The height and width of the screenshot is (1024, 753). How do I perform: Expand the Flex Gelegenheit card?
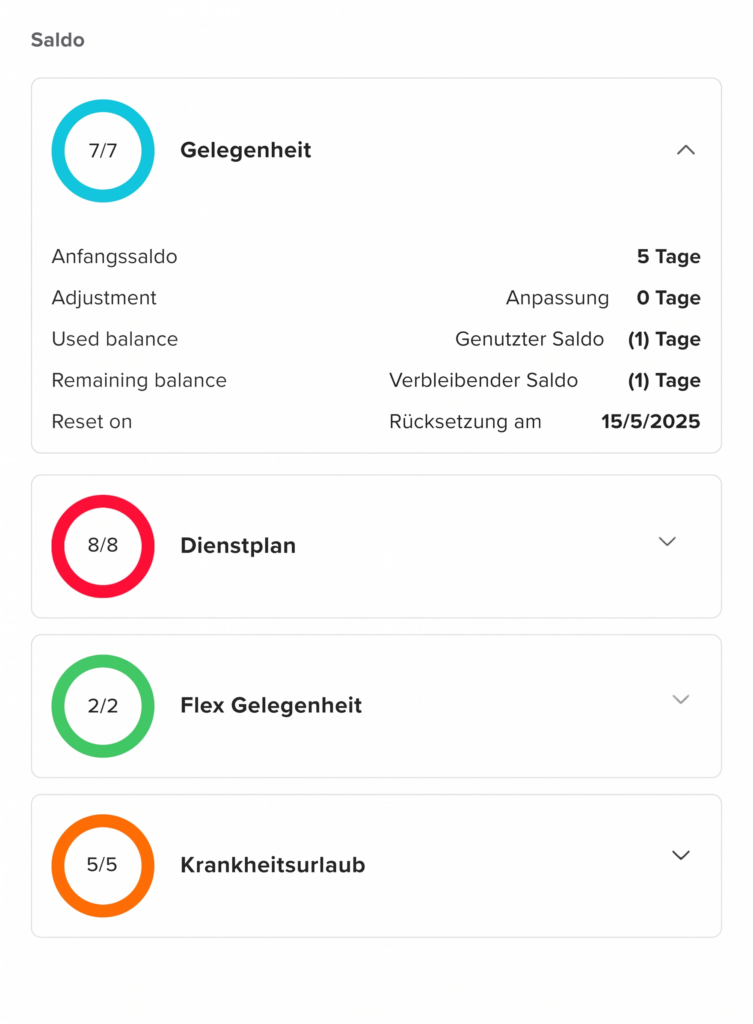point(681,700)
